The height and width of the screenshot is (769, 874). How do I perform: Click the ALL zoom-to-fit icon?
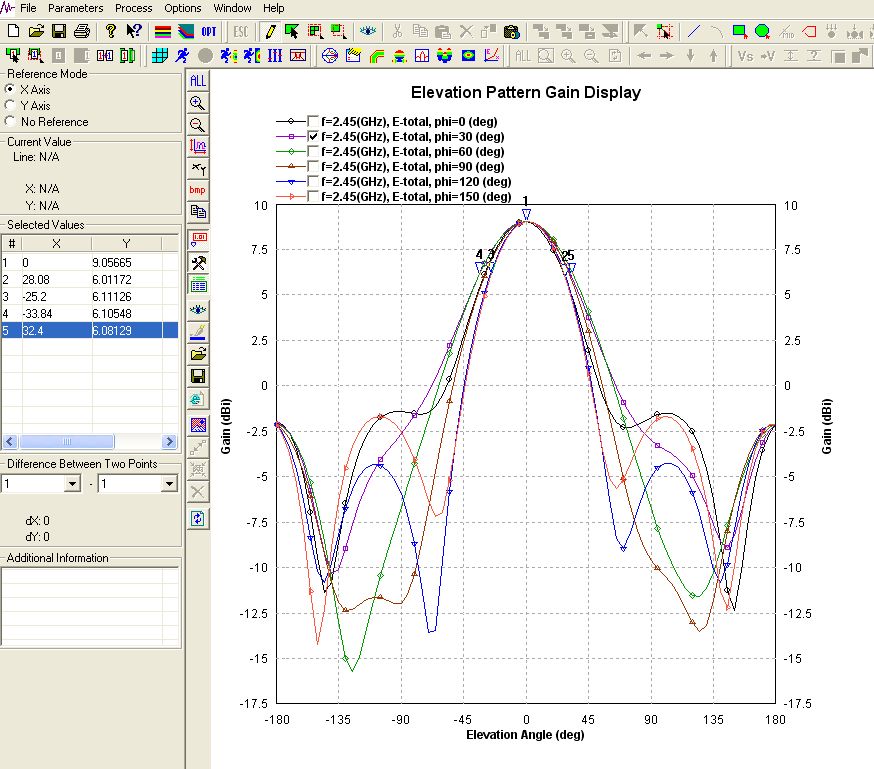point(198,80)
